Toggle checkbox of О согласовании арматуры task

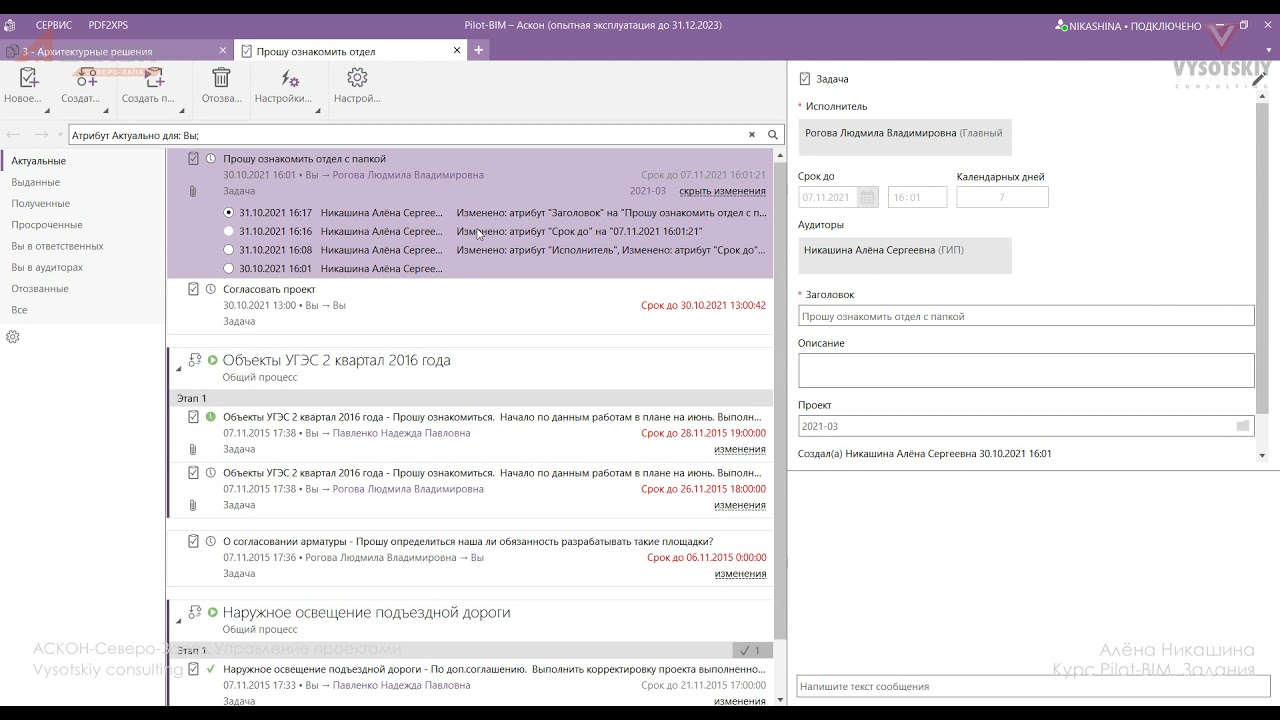[194, 541]
